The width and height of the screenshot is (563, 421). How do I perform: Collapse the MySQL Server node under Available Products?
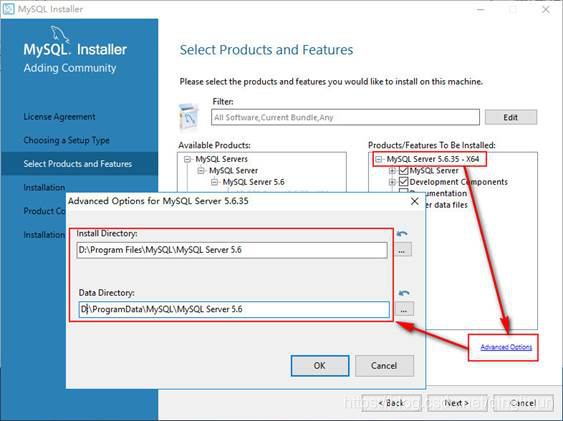point(201,170)
